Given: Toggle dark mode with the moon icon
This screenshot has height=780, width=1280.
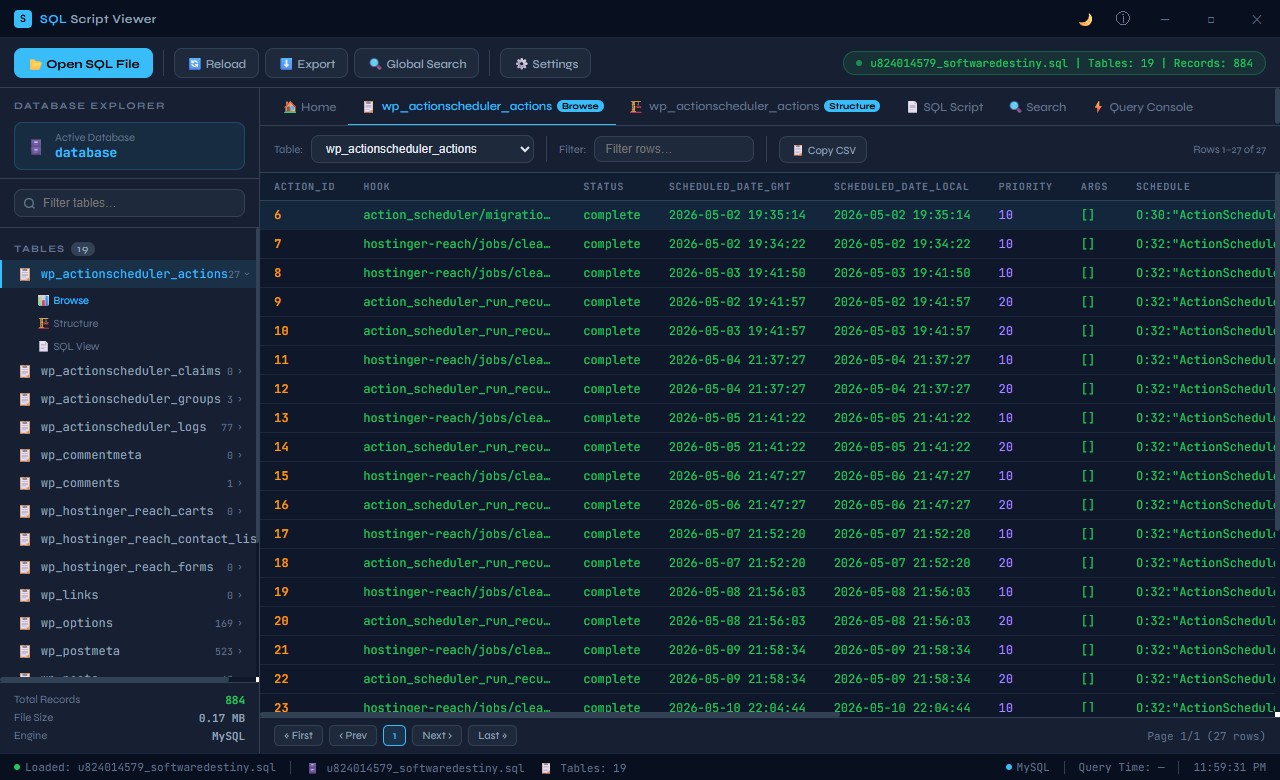Looking at the screenshot, I should point(1085,19).
